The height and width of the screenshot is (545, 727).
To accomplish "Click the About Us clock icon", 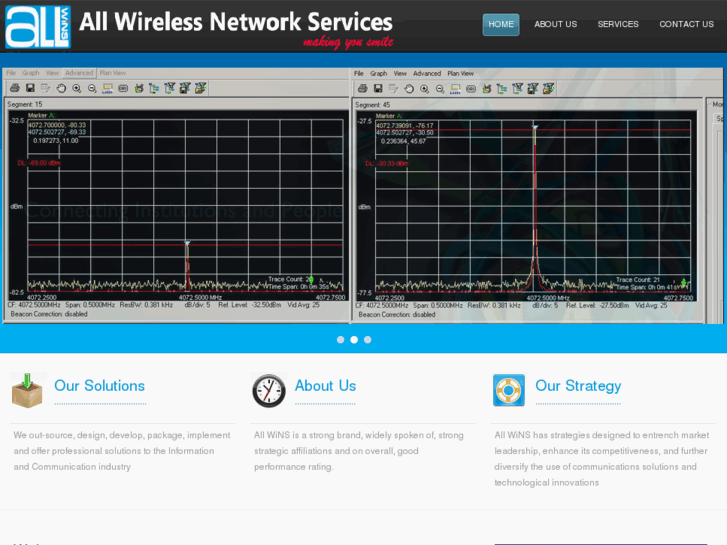I will coord(269,391).
